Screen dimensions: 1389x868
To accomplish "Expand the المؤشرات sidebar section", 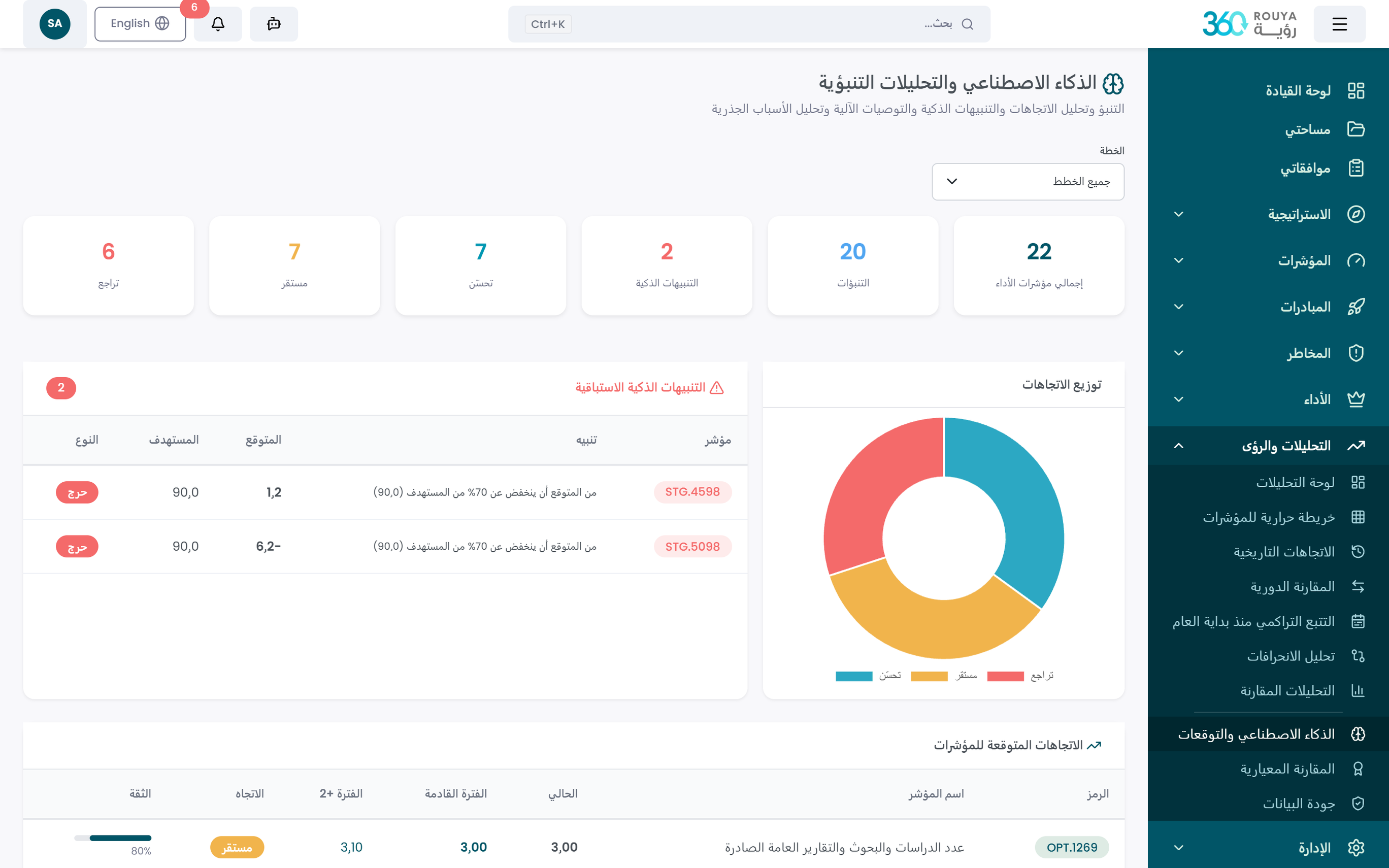I will [x=1178, y=260].
